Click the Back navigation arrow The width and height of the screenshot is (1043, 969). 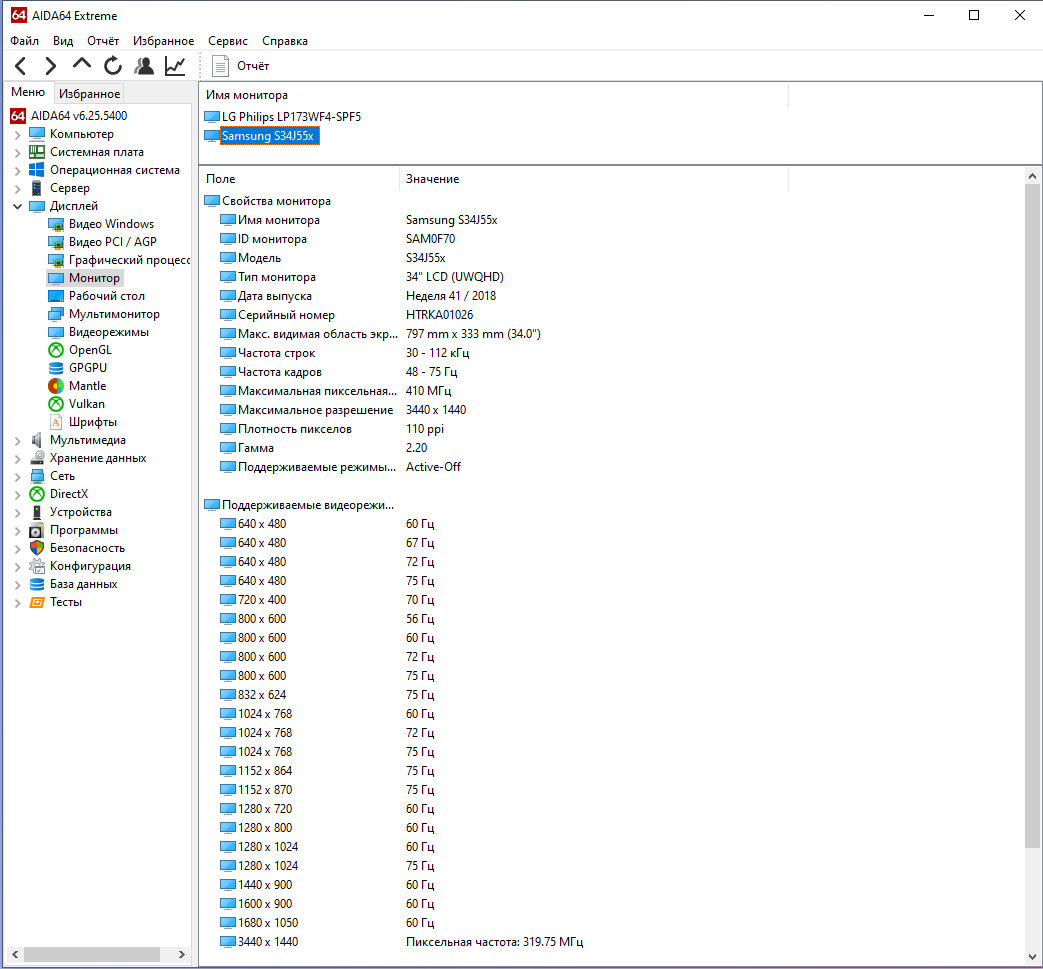click(x=21, y=66)
